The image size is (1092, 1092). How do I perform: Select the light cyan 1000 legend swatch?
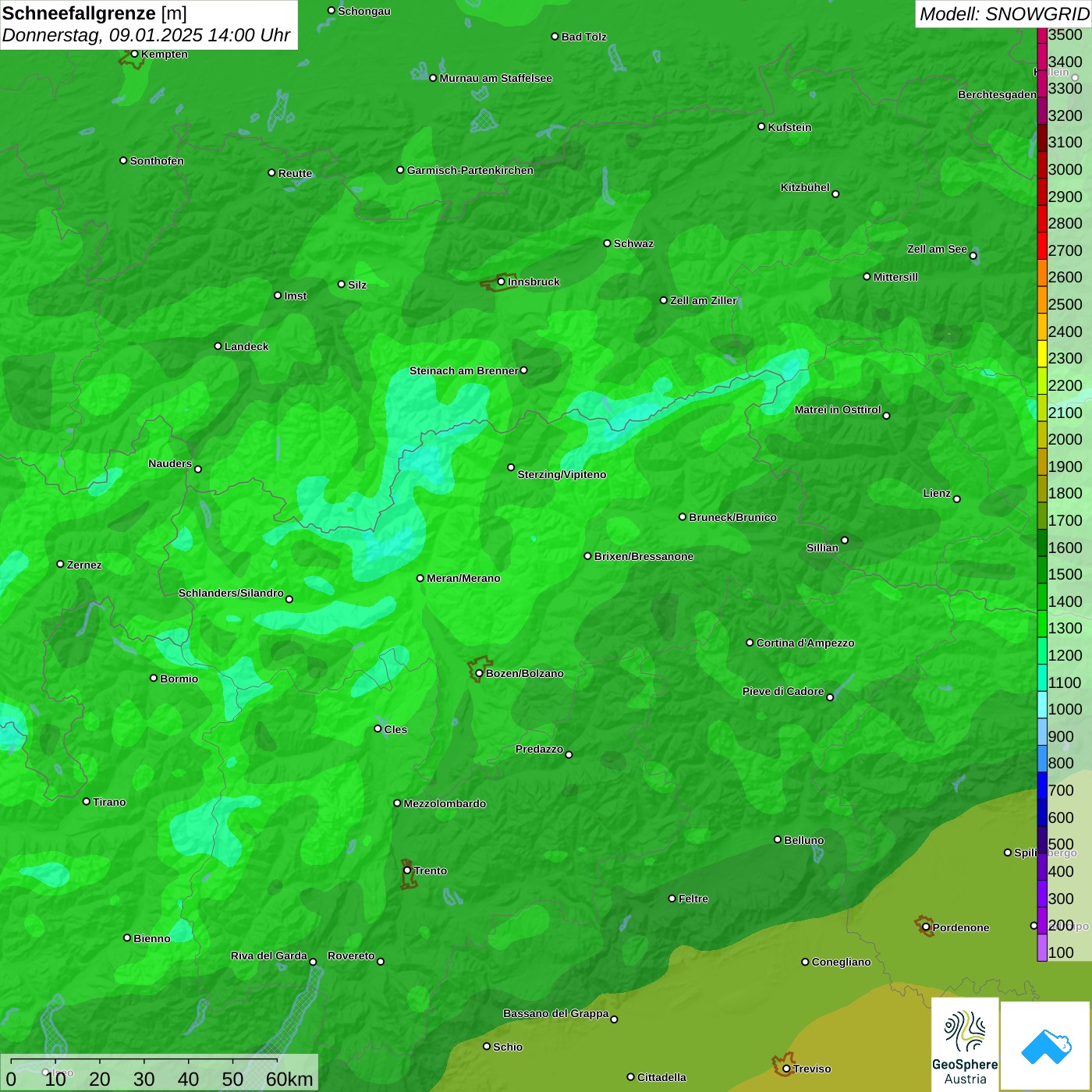1042,705
